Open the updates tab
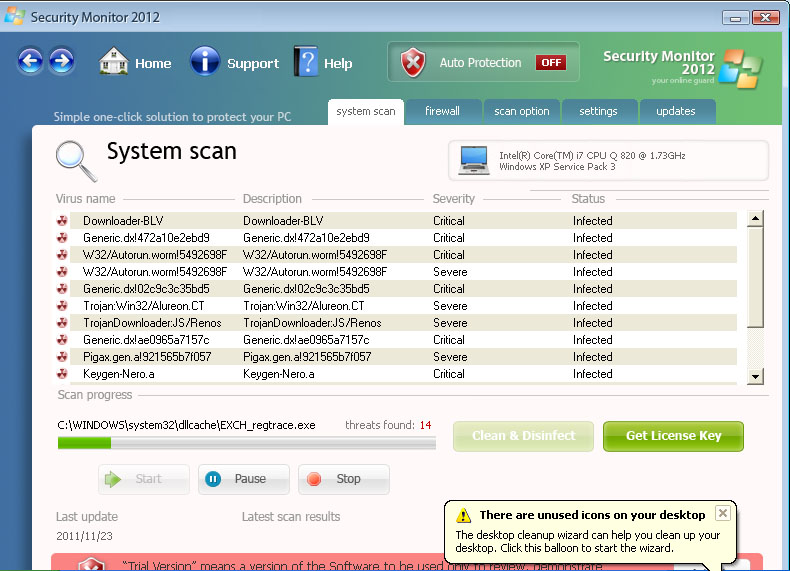 [676, 111]
